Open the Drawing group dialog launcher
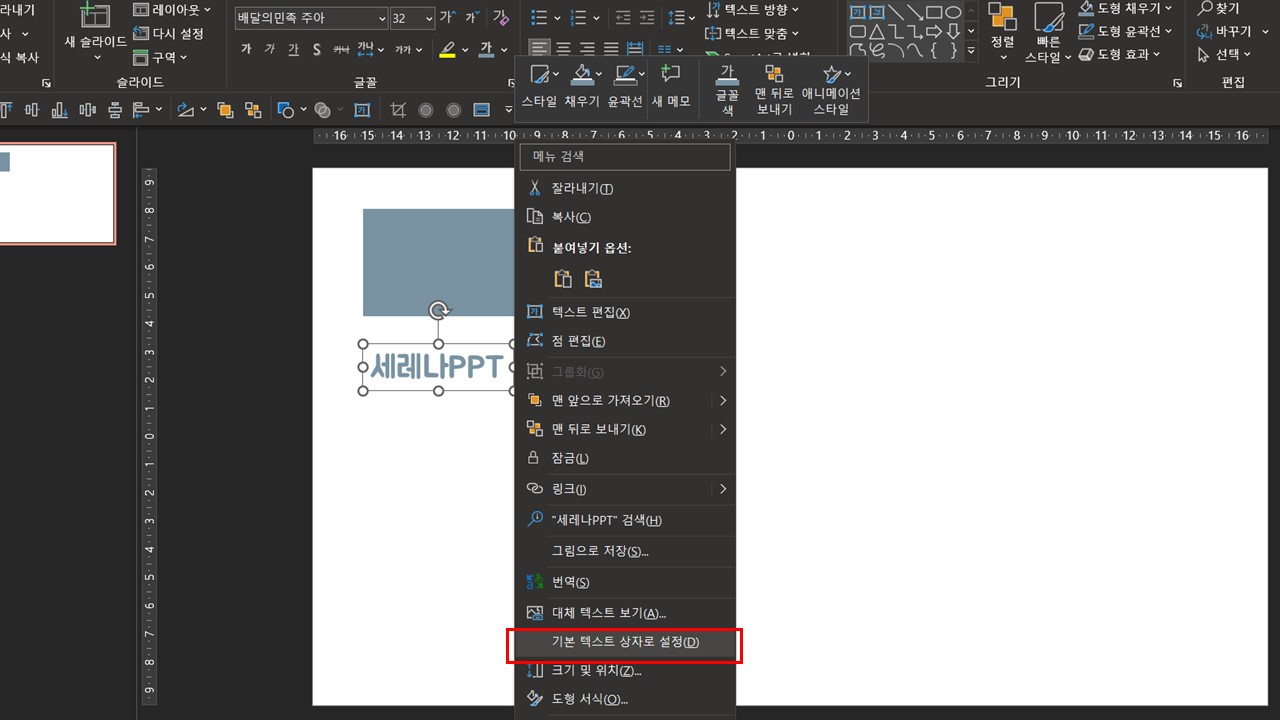1280x720 pixels. click(1178, 83)
